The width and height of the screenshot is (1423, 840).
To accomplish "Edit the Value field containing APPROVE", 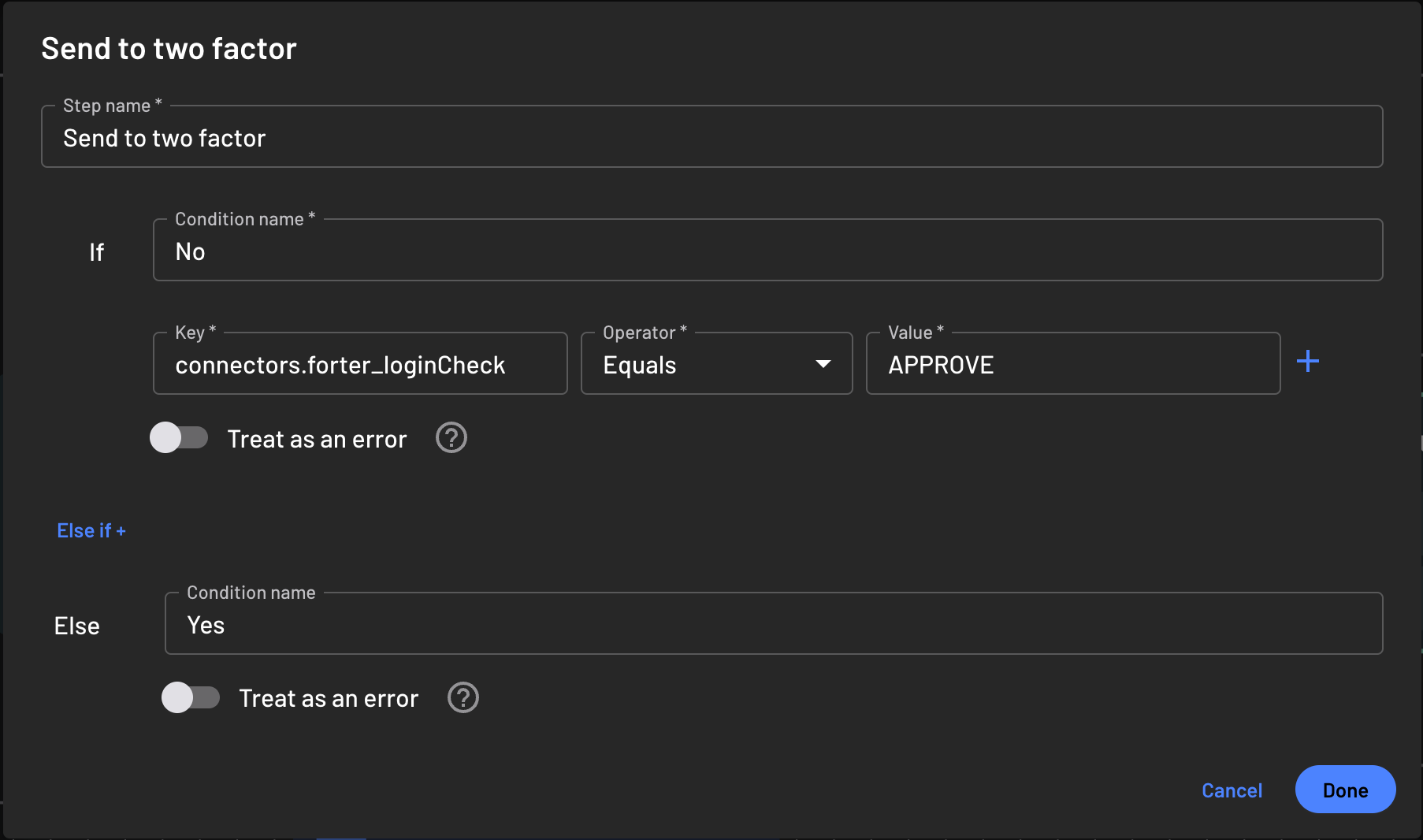I will [1072, 365].
